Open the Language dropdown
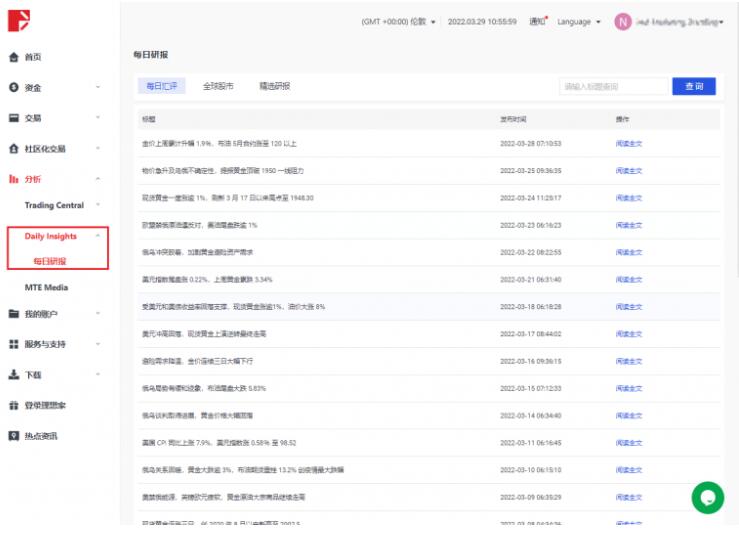Viewport: 739px width, 548px height. pos(579,21)
